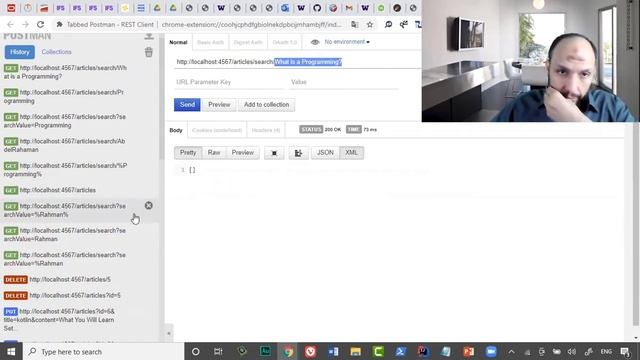The width and height of the screenshot is (640, 360).
Task: Select the response Preview view
Action: click(242, 153)
